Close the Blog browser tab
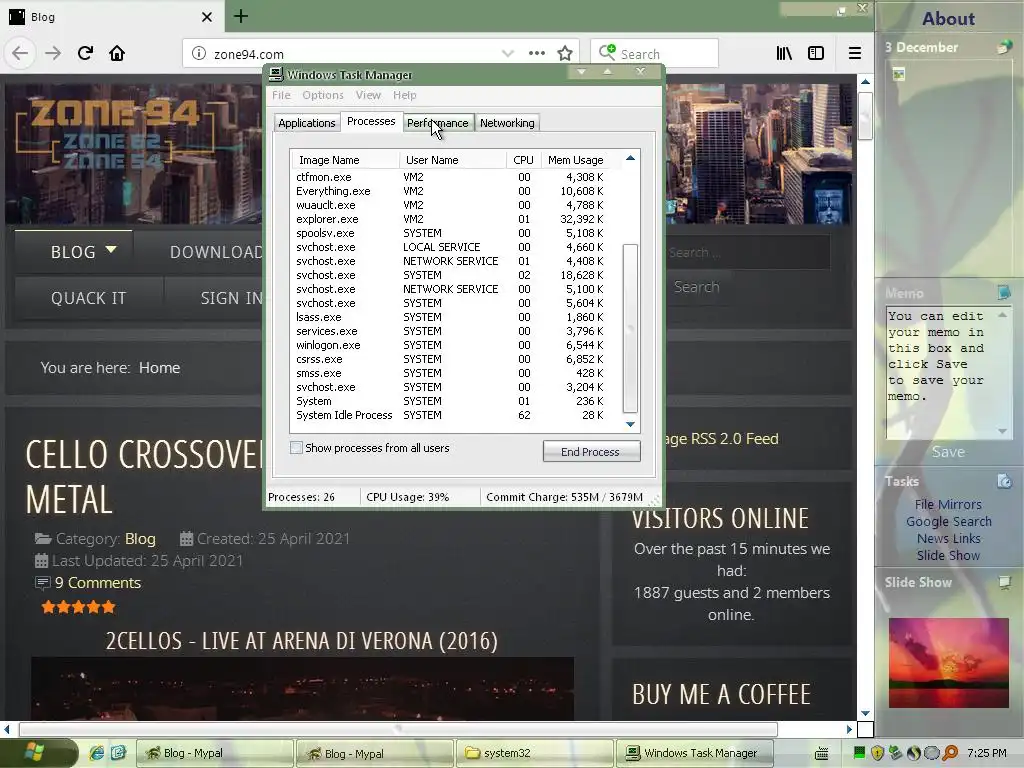The width and height of the screenshot is (1024, 768). 206,17
